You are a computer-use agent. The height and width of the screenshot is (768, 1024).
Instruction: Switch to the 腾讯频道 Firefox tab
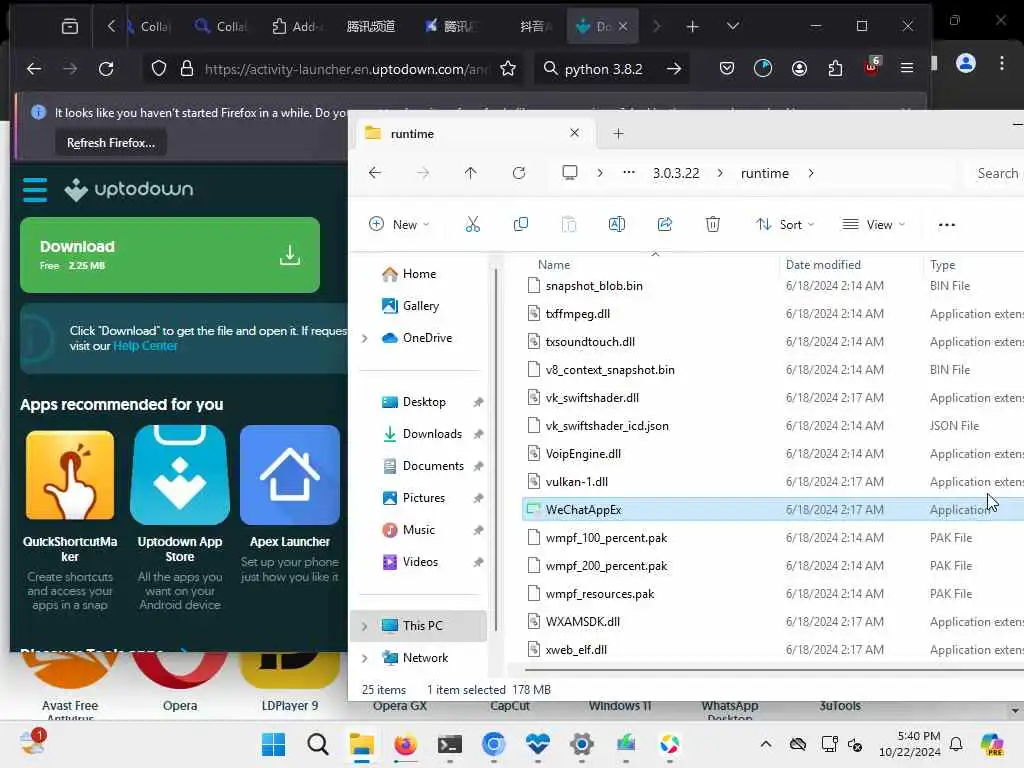point(370,26)
